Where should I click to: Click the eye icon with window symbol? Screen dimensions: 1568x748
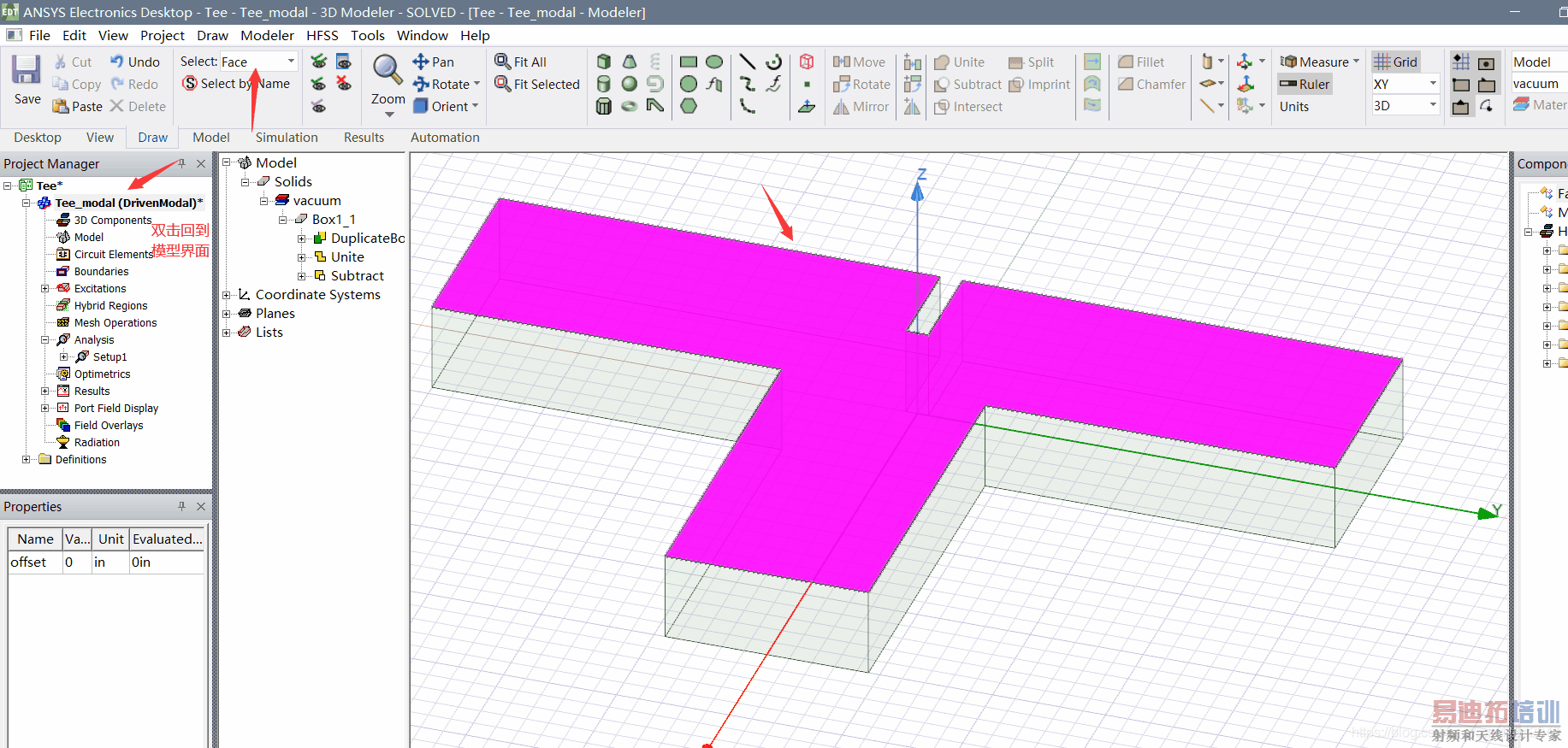coord(344,62)
